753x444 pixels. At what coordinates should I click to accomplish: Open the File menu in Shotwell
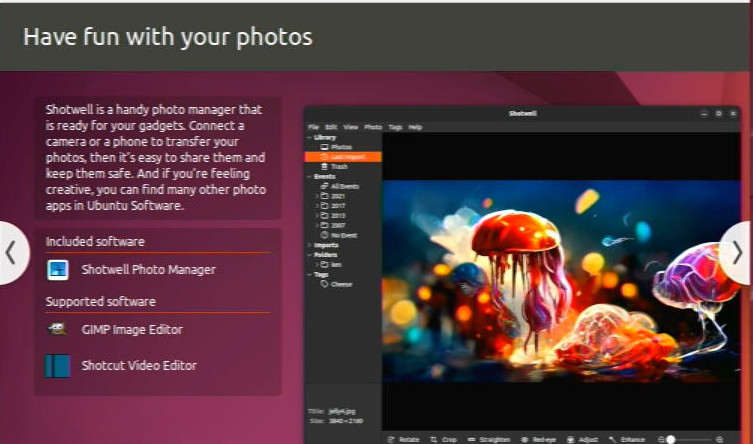tap(313, 127)
